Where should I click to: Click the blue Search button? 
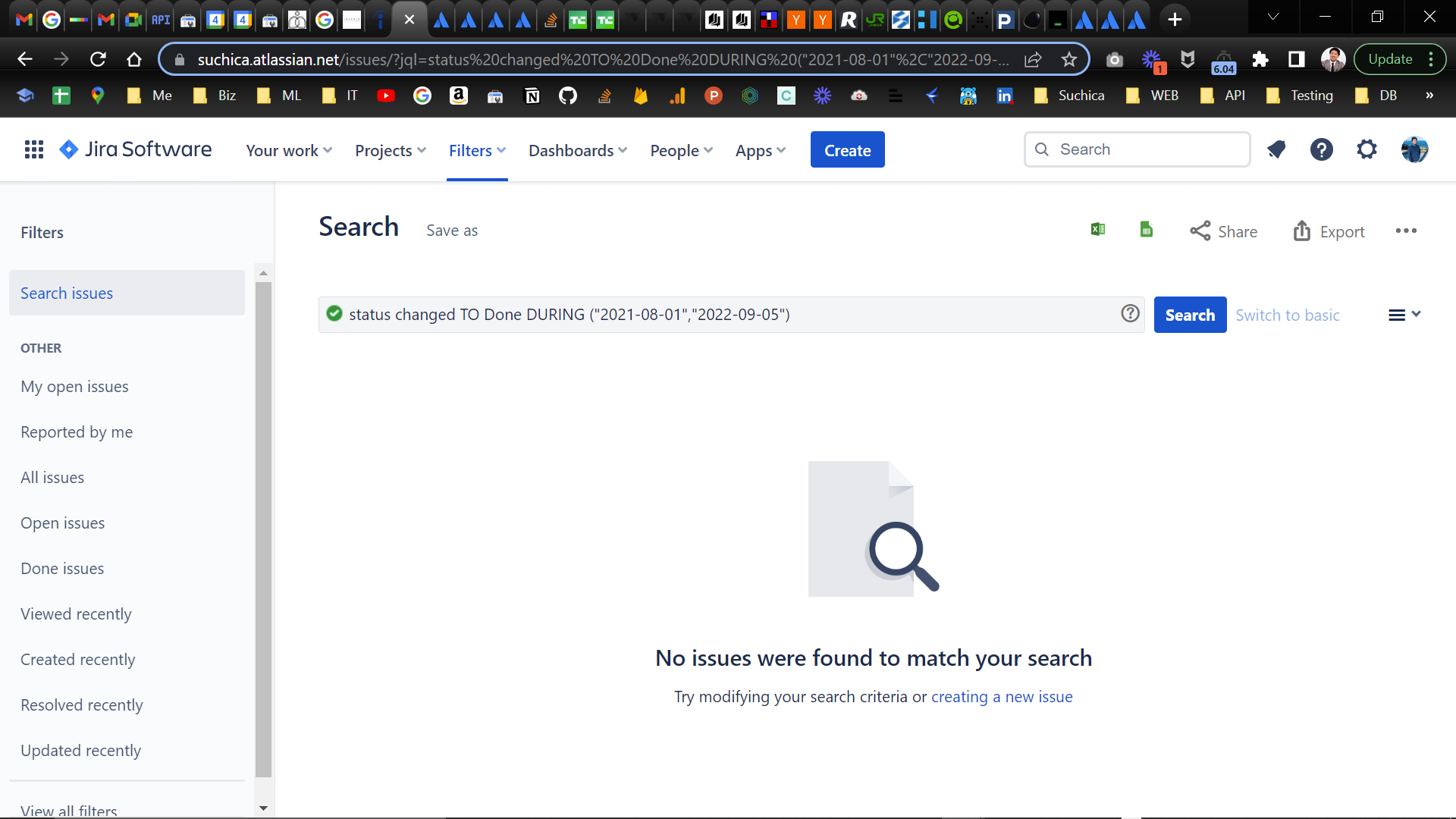[1190, 315]
